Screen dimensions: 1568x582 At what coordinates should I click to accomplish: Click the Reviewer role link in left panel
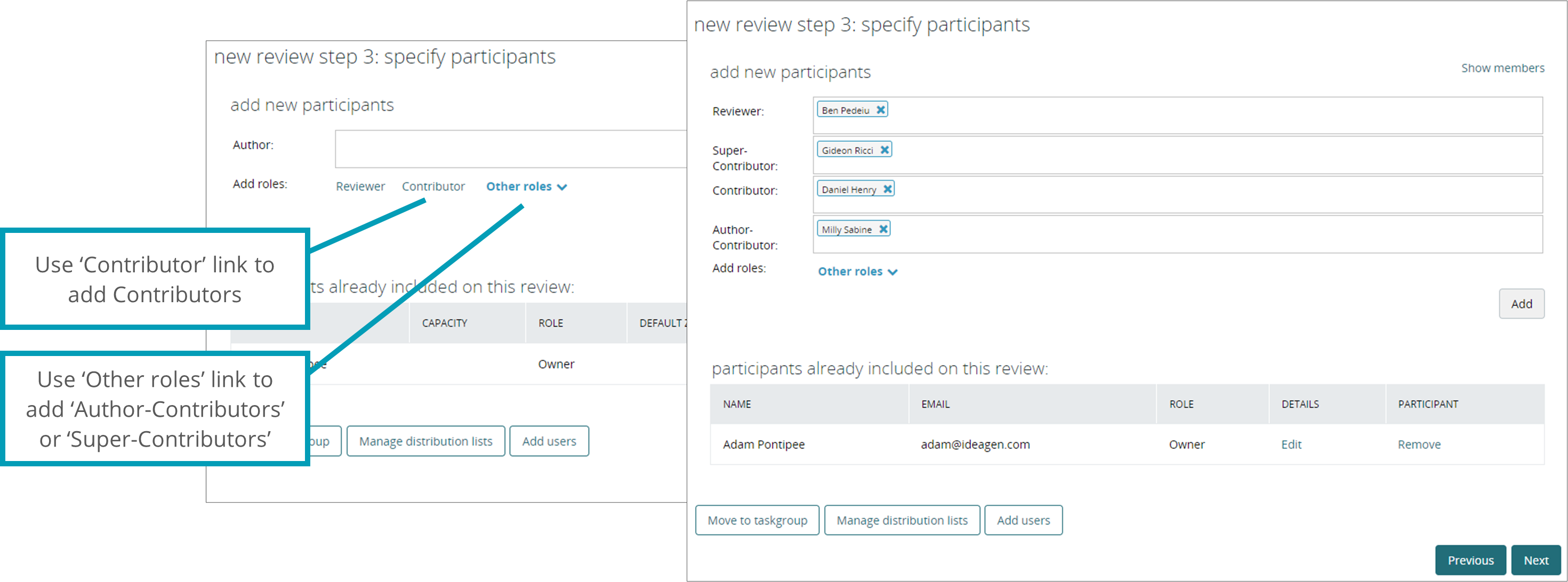(360, 187)
